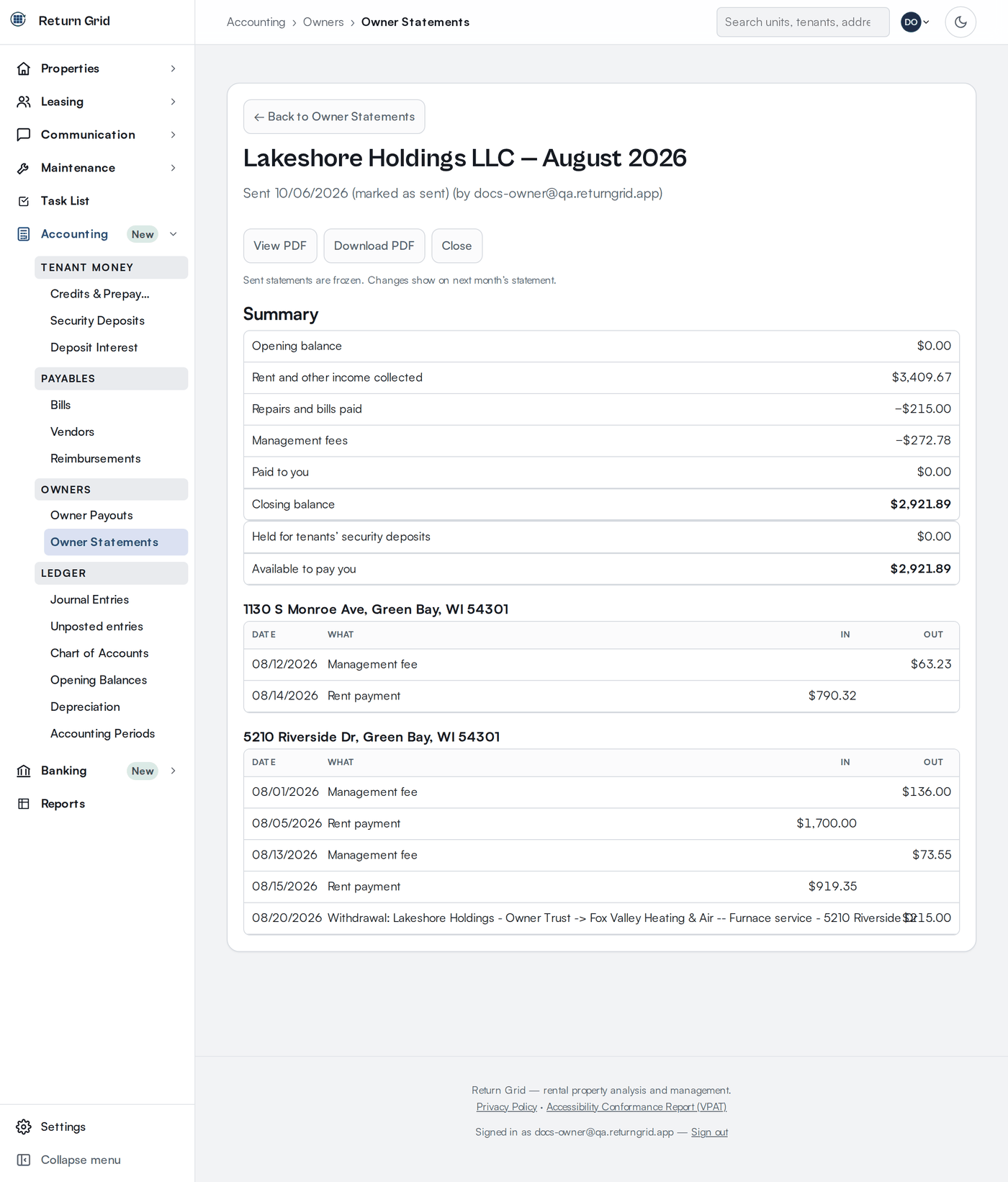This screenshot has height=1182, width=1008.
Task: Click the Banking building icon
Action: tap(24, 771)
